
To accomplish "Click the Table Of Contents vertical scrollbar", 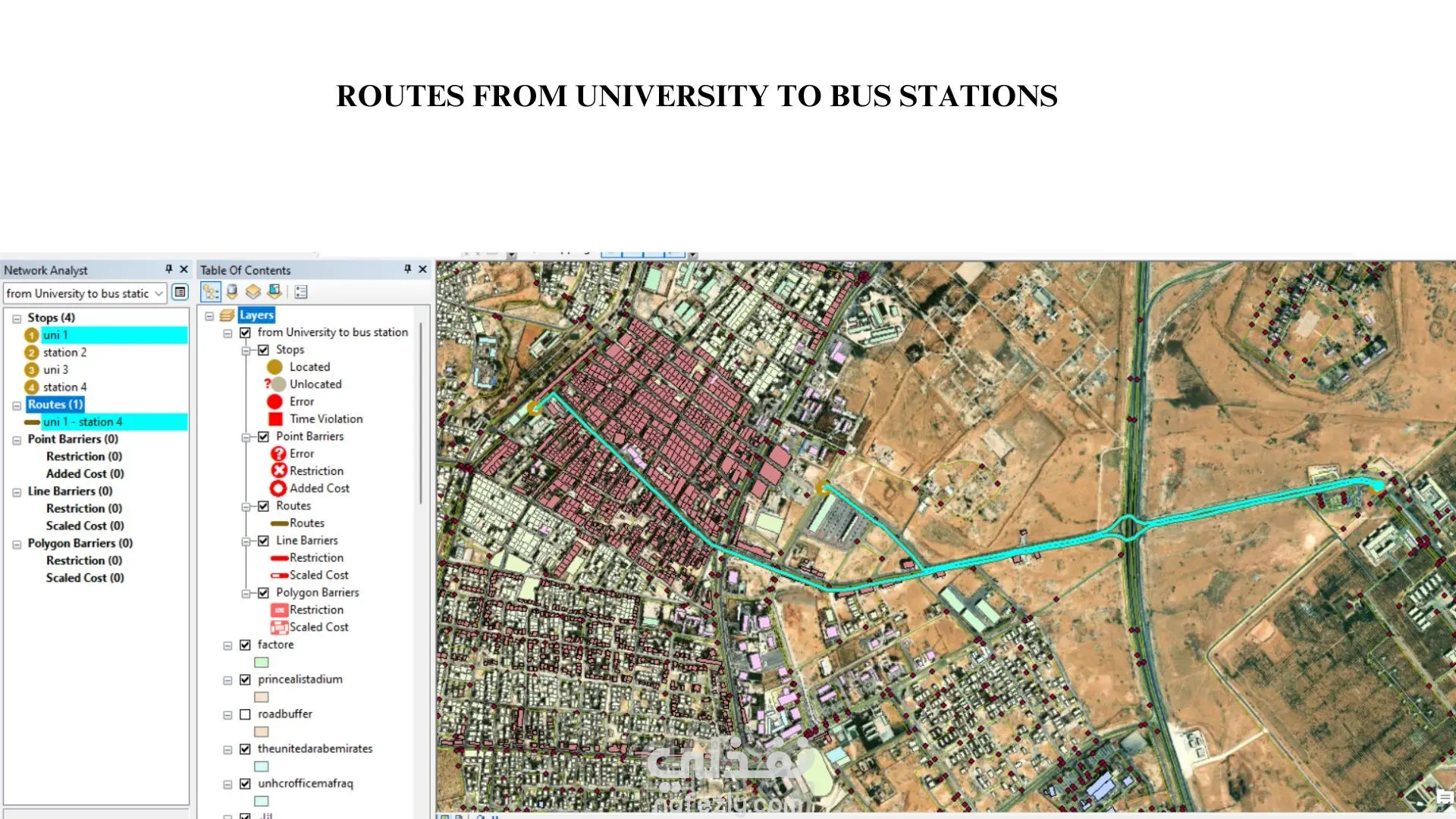I will (x=421, y=413).
